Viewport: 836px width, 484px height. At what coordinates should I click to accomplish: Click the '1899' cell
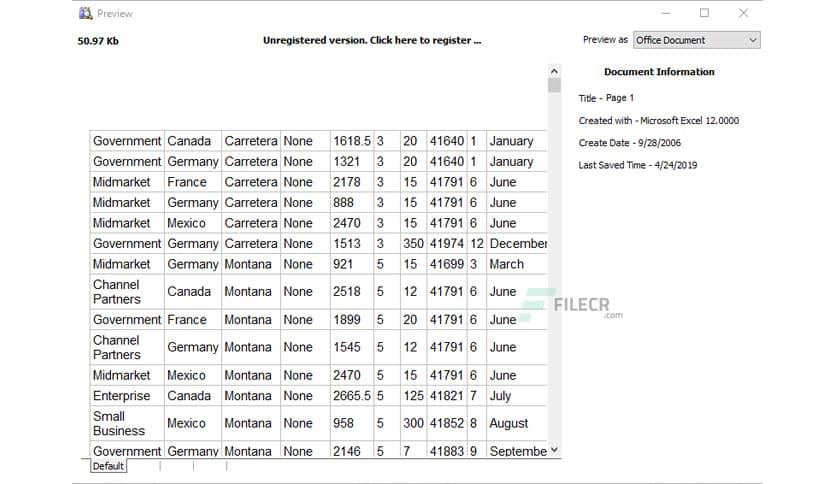pos(352,319)
